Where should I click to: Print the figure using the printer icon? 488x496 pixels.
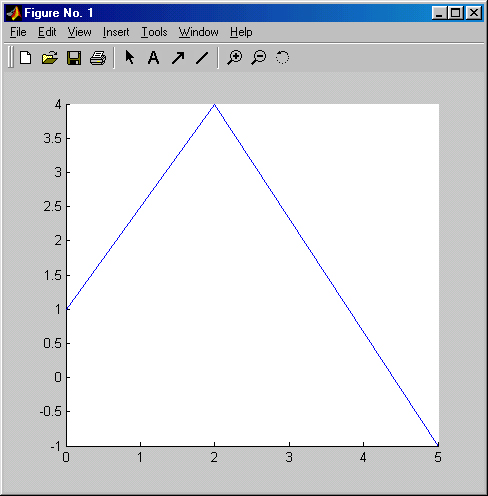click(98, 58)
